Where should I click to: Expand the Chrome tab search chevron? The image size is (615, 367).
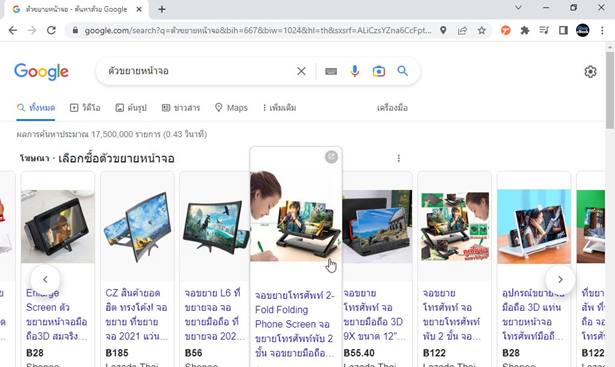[x=518, y=7]
